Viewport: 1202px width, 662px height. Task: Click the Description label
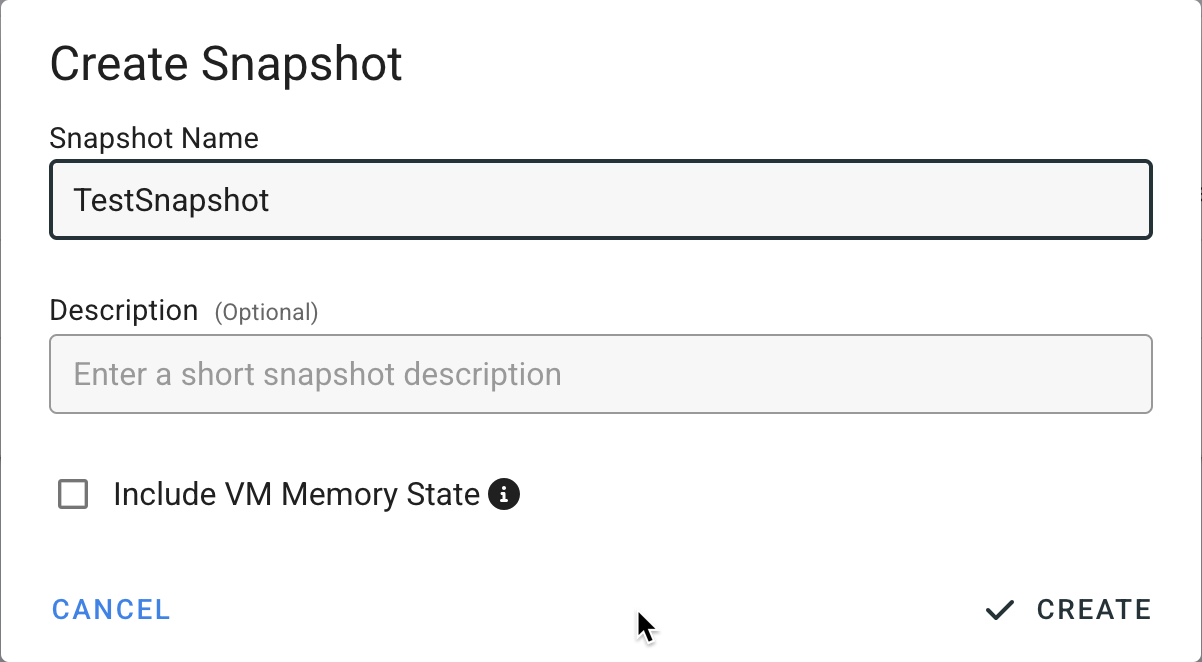coord(124,311)
